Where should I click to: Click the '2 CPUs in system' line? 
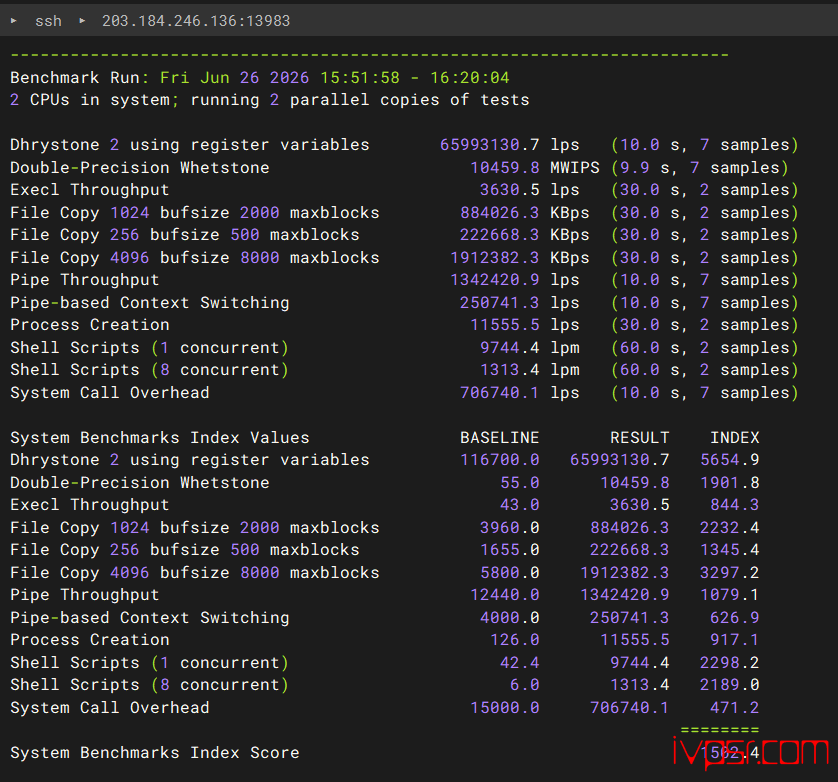pyautogui.click(x=269, y=100)
